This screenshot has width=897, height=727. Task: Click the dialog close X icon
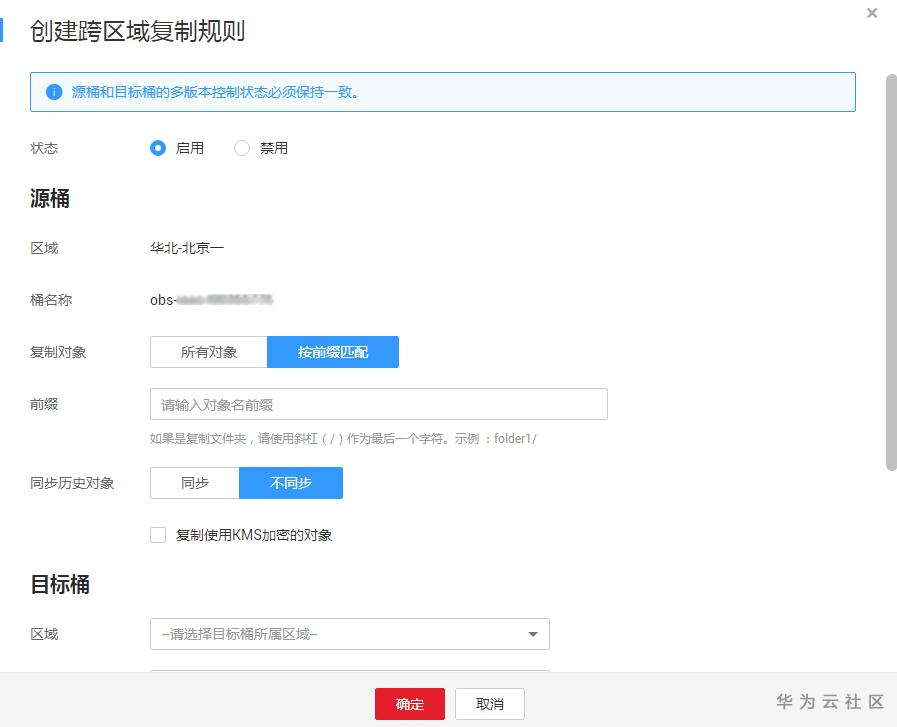pyautogui.click(x=871, y=13)
